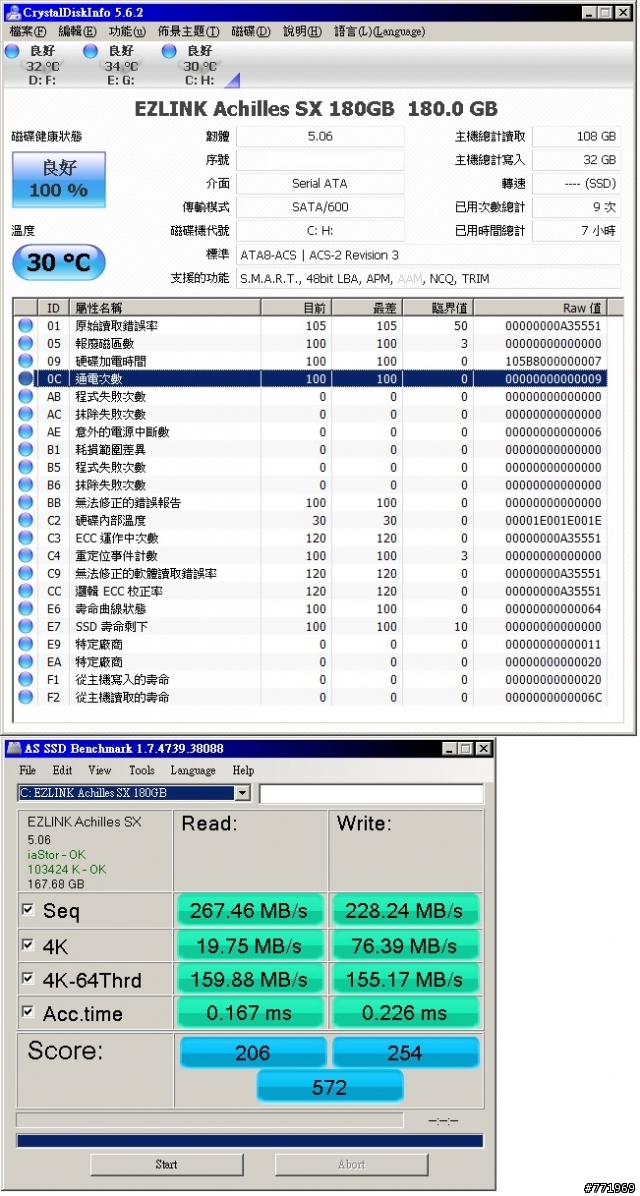Image resolution: width=640 pixels, height=1196 pixels.
Task: Click the 4K write result 76.39 MB/s
Action: pos(404,946)
